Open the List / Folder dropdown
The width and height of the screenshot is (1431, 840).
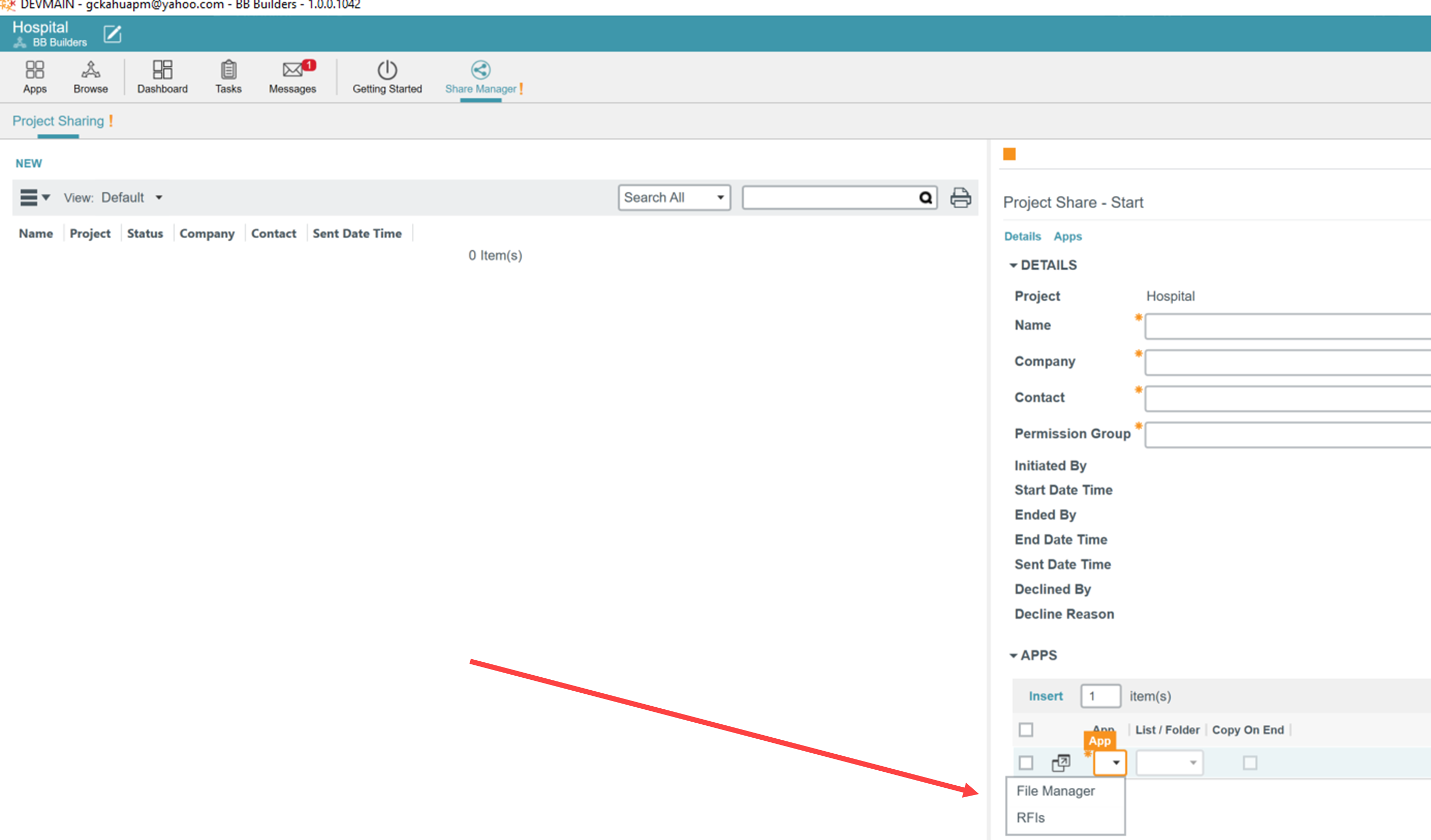click(1169, 763)
